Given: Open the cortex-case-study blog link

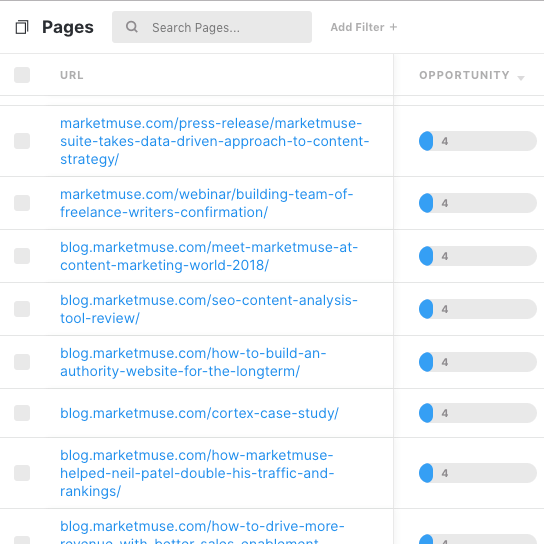Looking at the screenshot, I should click(x=199, y=413).
